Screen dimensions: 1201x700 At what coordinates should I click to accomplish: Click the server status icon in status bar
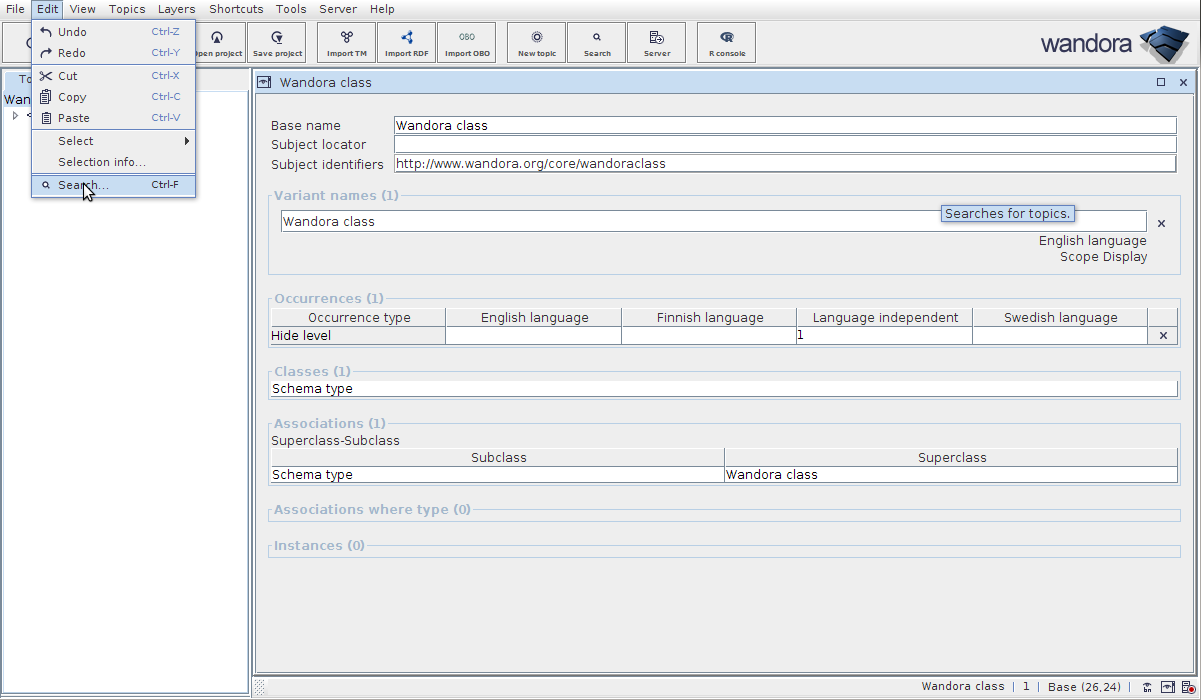coord(1187,687)
